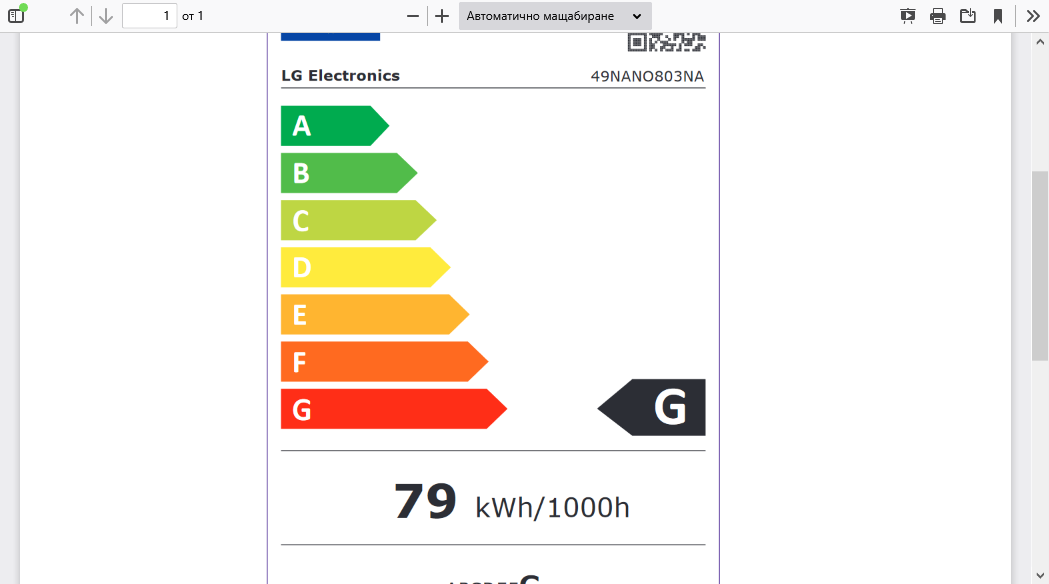Click the class C energy arrow
This screenshot has width=1049, height=584.
(358, 220)
